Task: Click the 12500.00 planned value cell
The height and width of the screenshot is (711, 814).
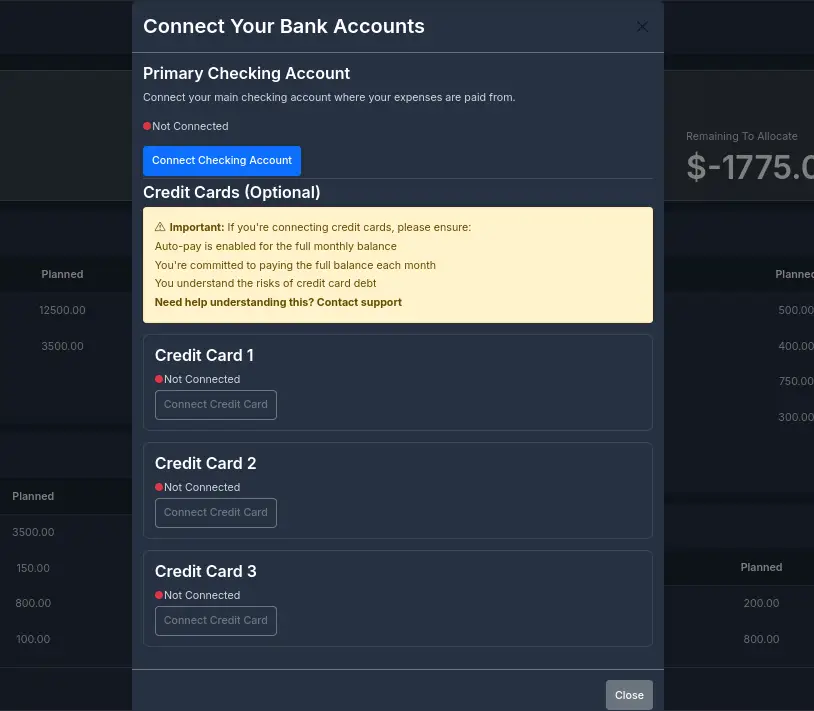Action: tap(62, 310)
